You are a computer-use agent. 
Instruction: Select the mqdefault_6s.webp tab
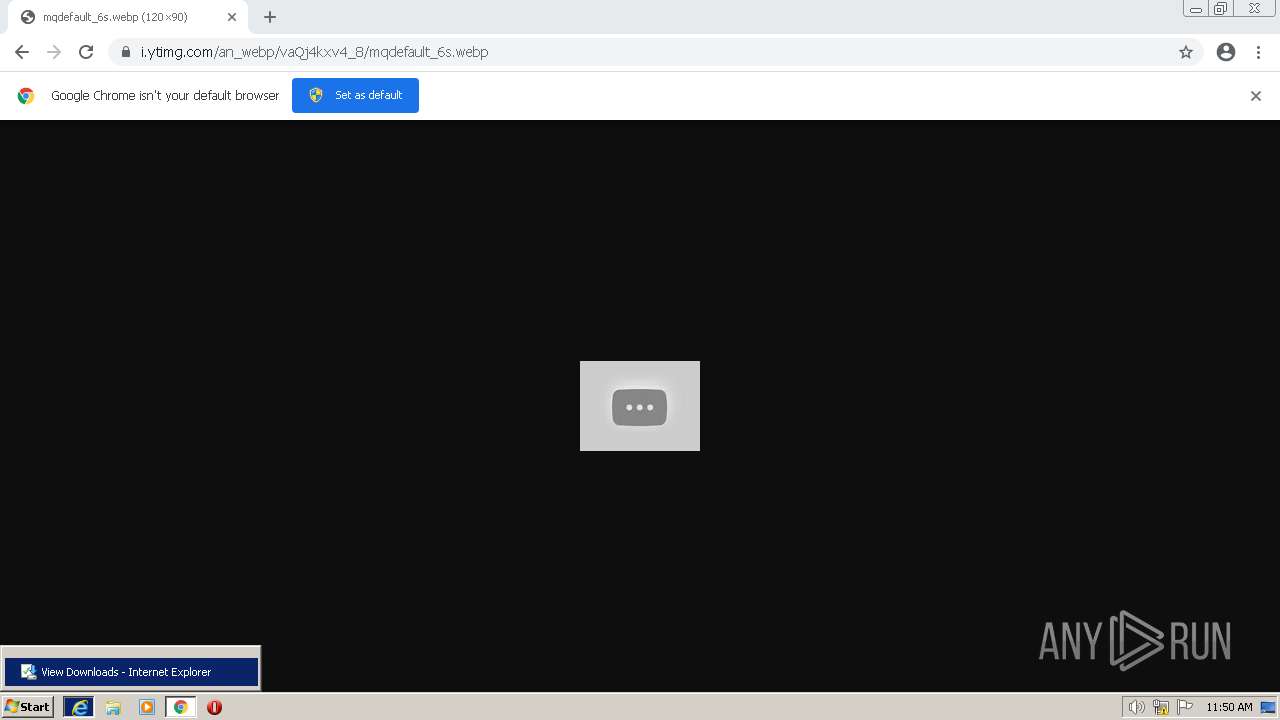pyautogui.click(x=127, y=17)
